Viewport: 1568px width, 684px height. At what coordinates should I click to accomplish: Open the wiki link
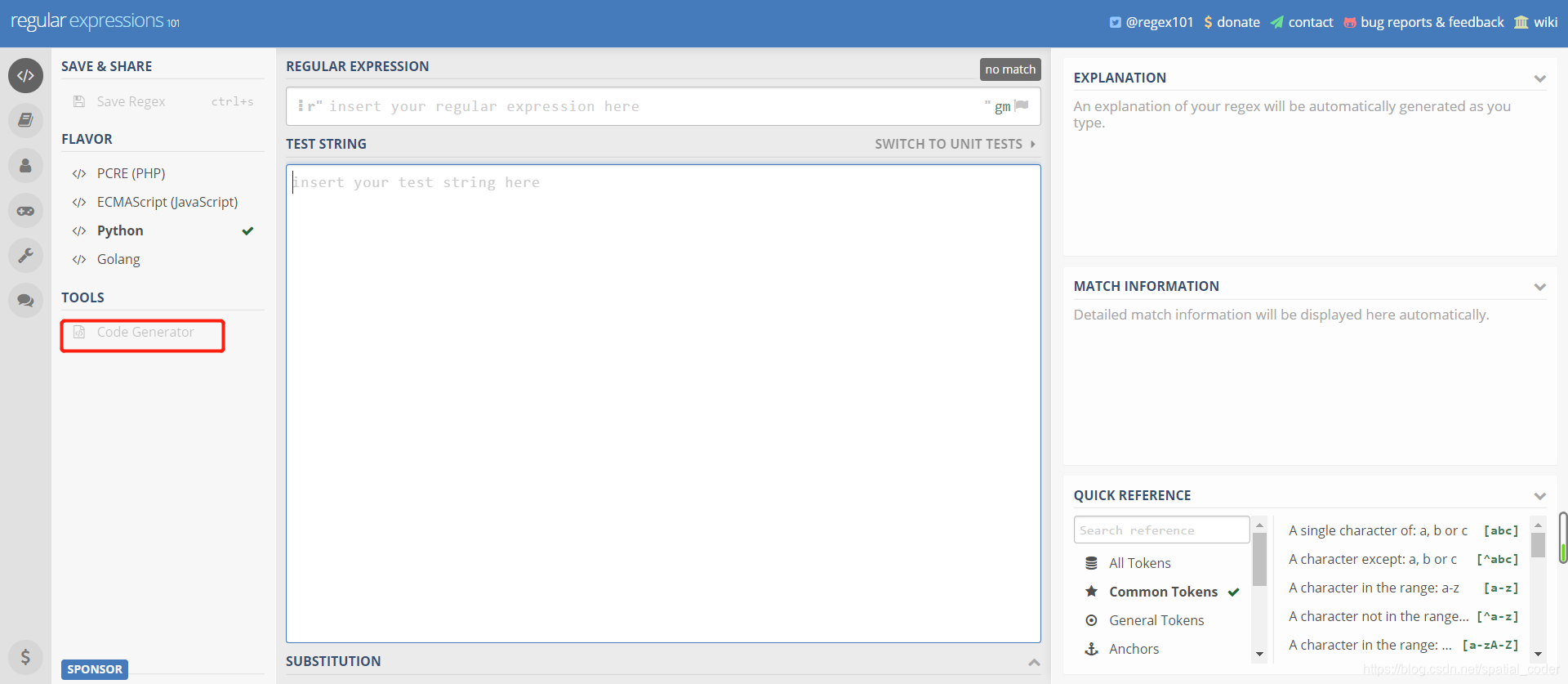tap(1536, 23)
